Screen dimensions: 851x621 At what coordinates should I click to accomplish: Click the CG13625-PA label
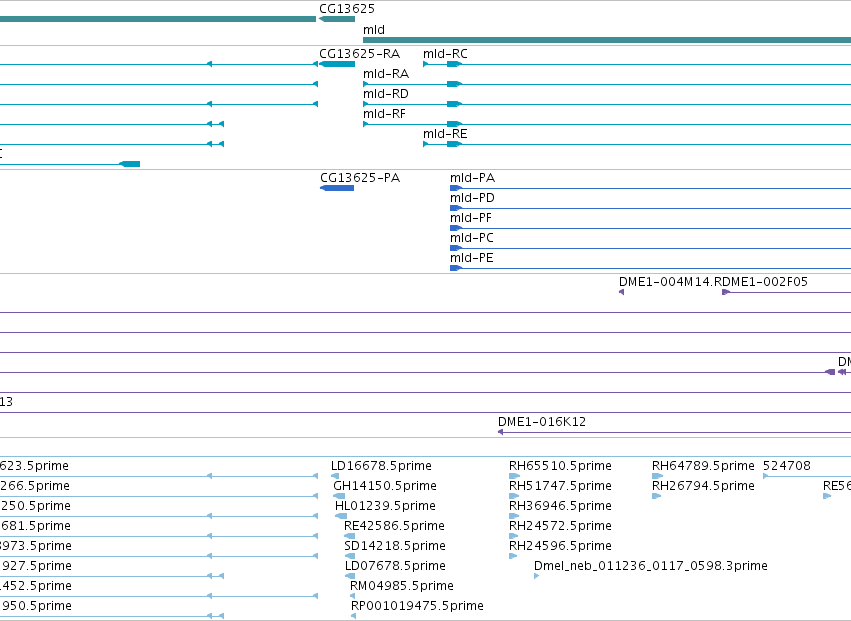360,178
